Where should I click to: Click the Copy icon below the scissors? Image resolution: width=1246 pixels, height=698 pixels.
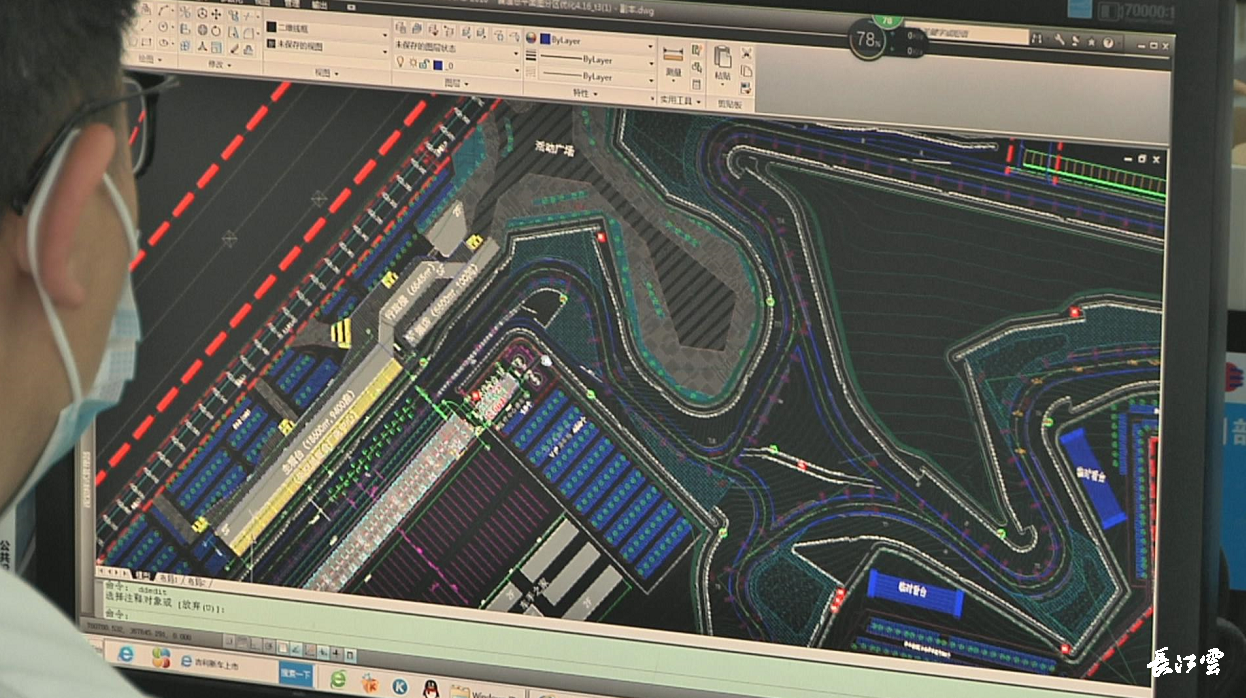coord(747,70)
